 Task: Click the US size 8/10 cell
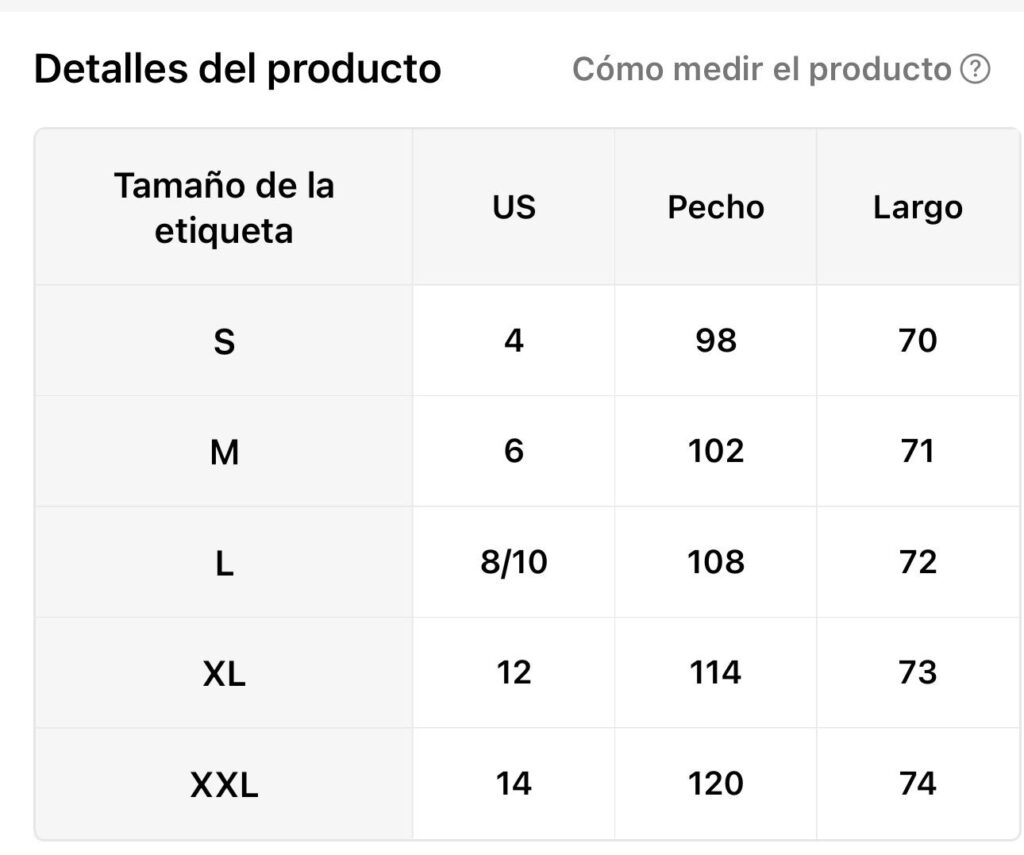pyautogui.click(x=514, y=562)
